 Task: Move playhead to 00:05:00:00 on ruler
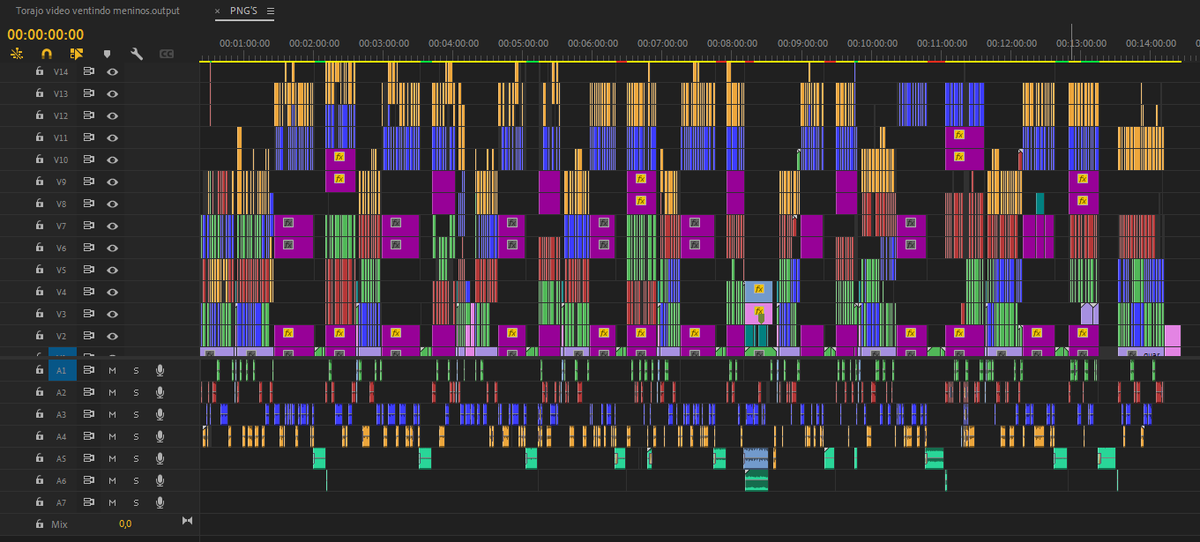pos(523,43)
